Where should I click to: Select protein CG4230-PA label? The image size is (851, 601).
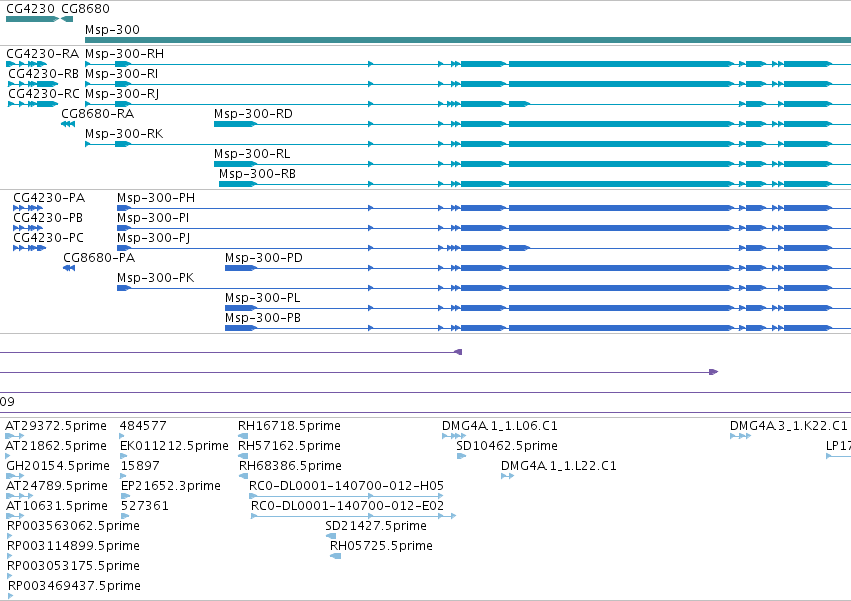click(49, 198)
